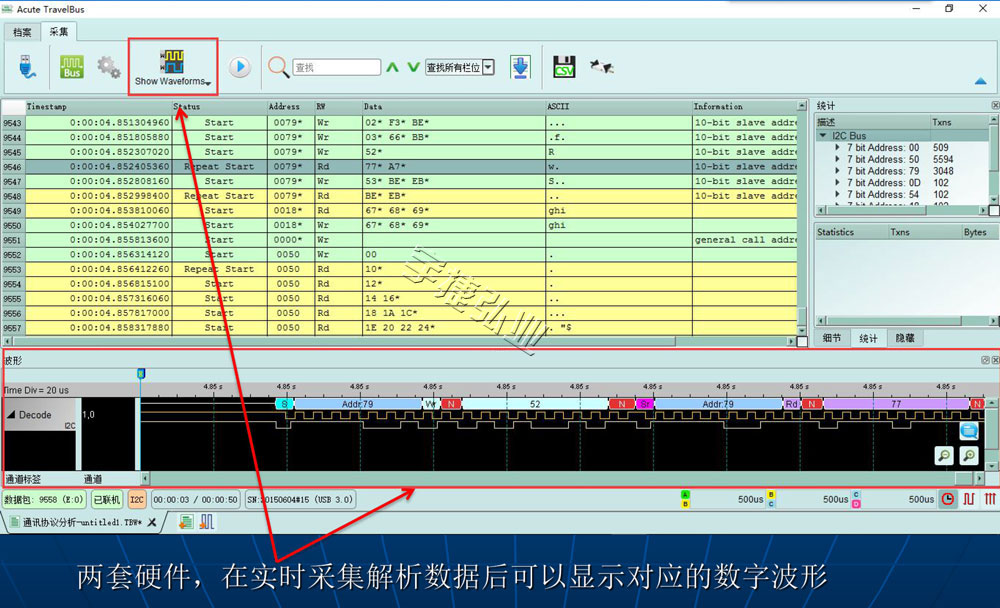
Task: Go to next match with green down arrow
Action: 413,67
